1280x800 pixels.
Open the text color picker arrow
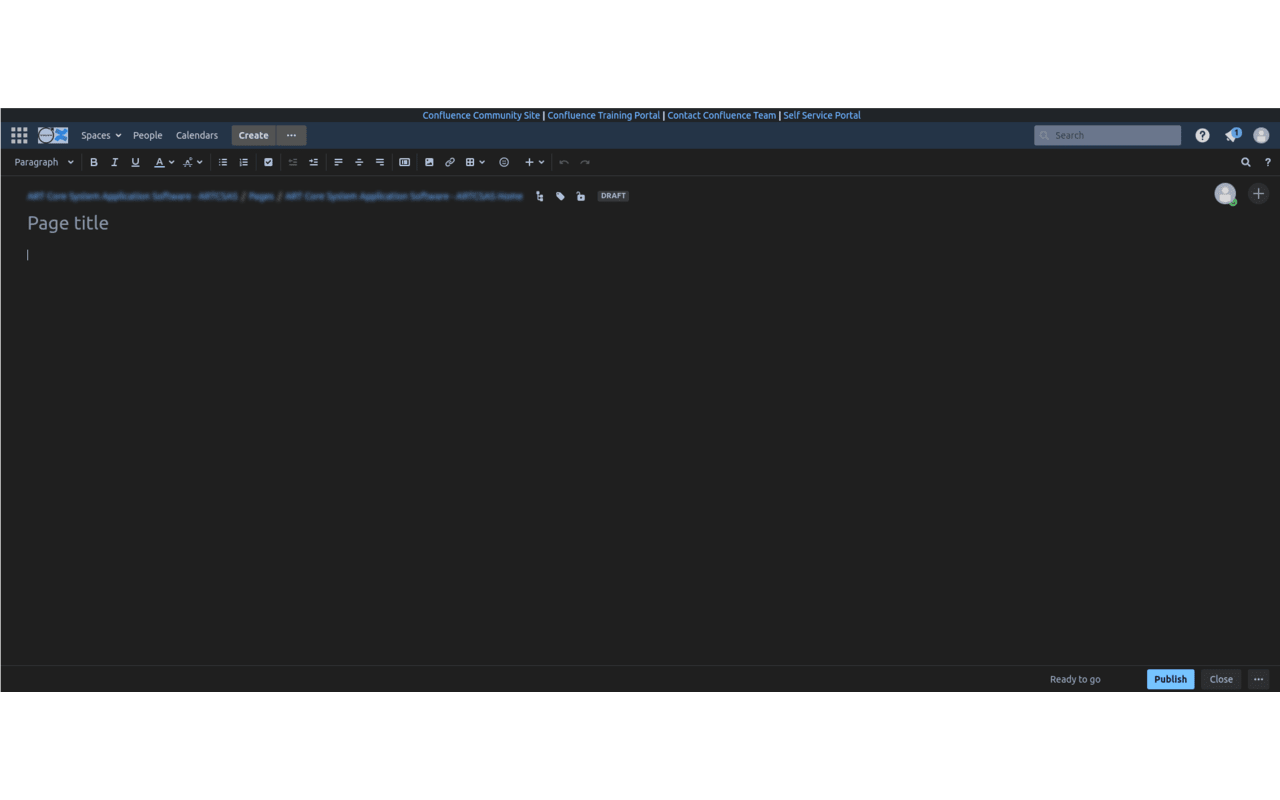[x=171, y=162]
